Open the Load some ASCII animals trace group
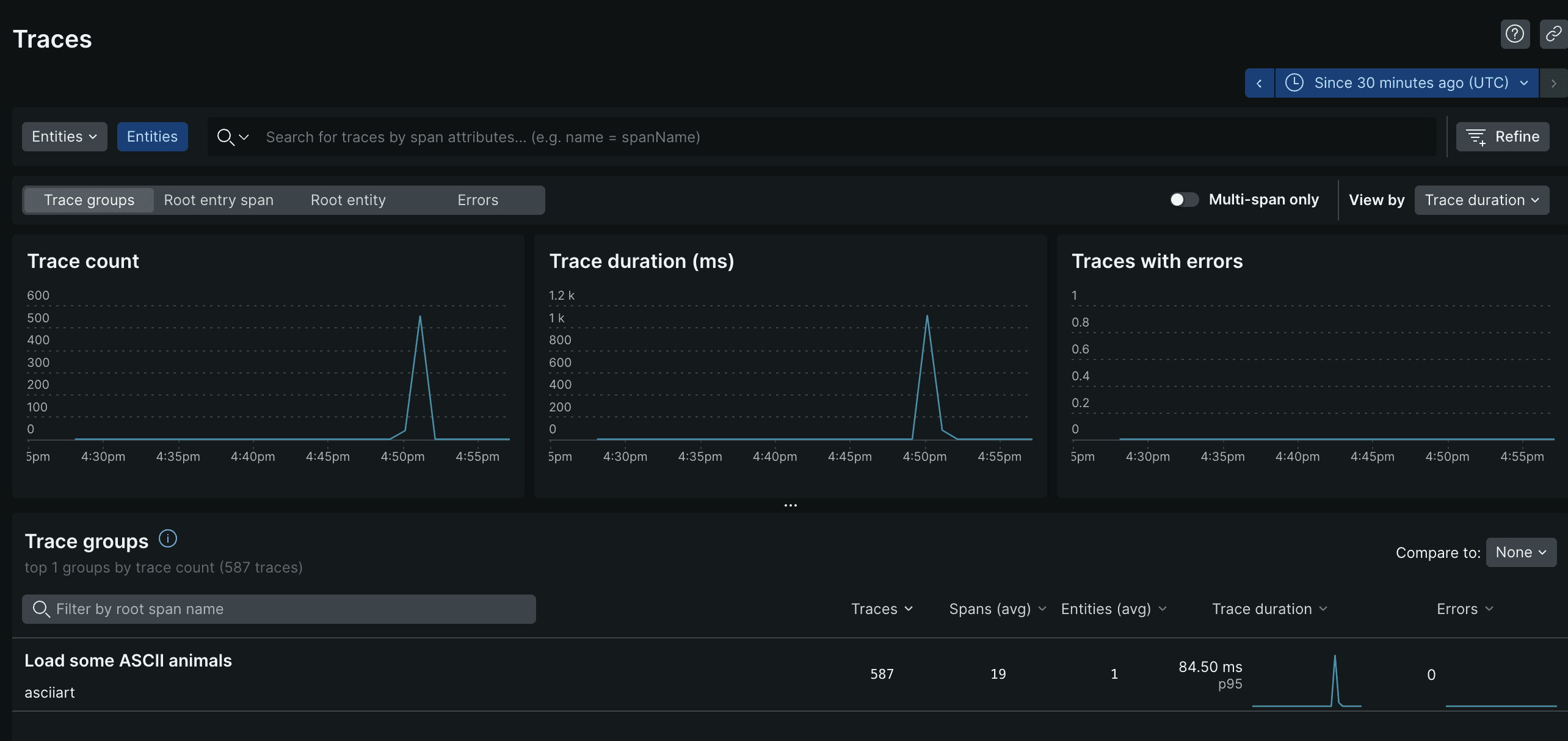 (128, 660)
